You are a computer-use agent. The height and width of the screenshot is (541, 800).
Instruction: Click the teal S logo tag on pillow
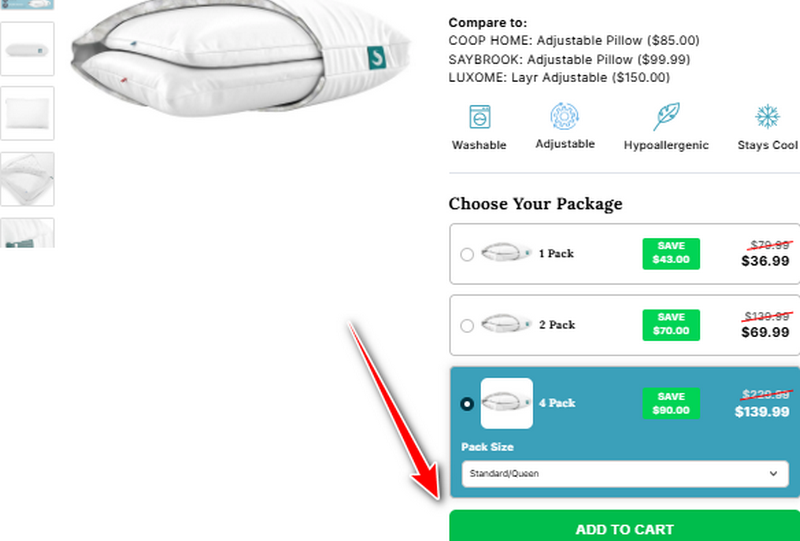[377, 57]
